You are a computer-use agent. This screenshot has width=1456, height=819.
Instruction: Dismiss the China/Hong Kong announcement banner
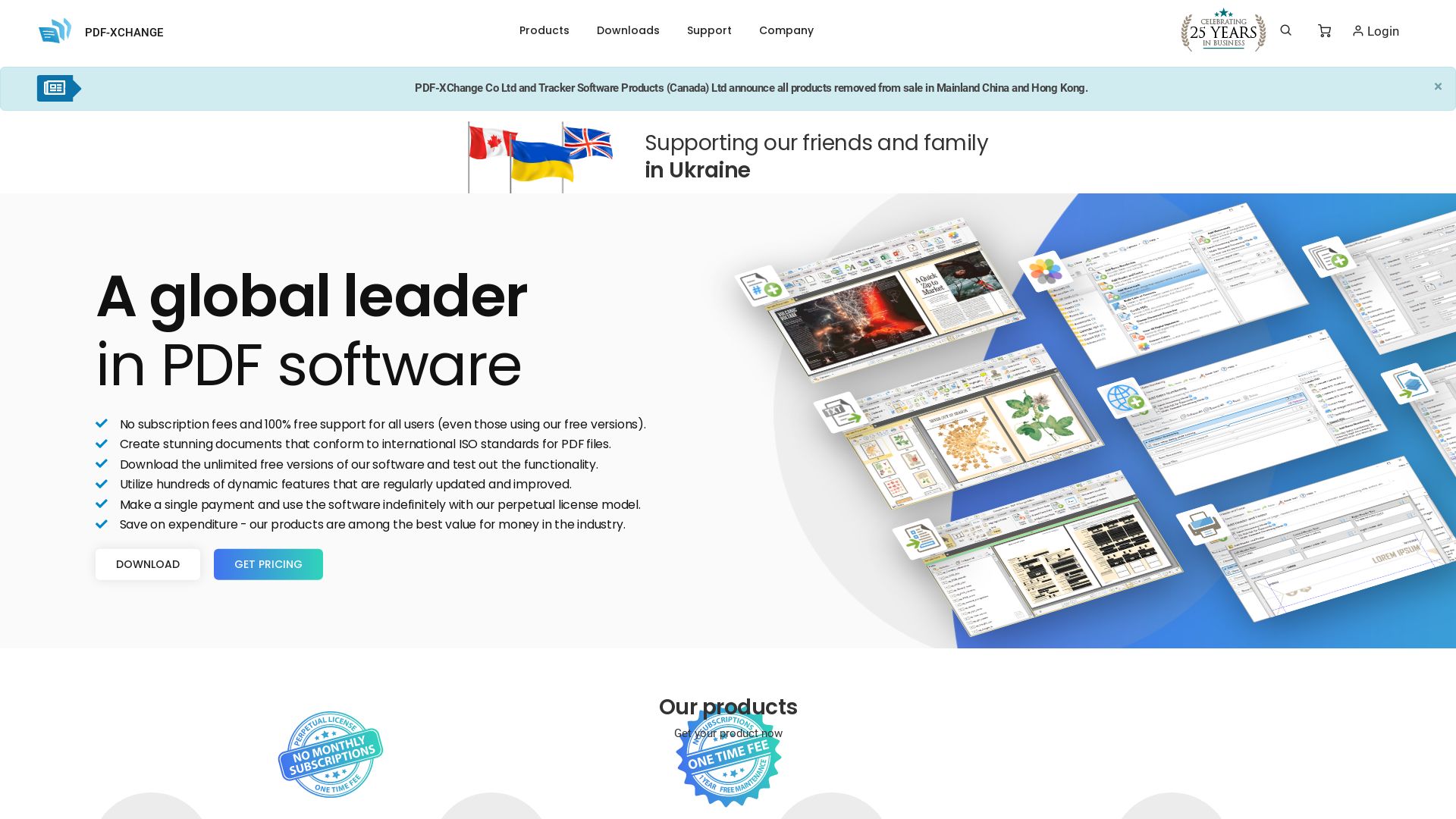click(x=1438, y=86)
